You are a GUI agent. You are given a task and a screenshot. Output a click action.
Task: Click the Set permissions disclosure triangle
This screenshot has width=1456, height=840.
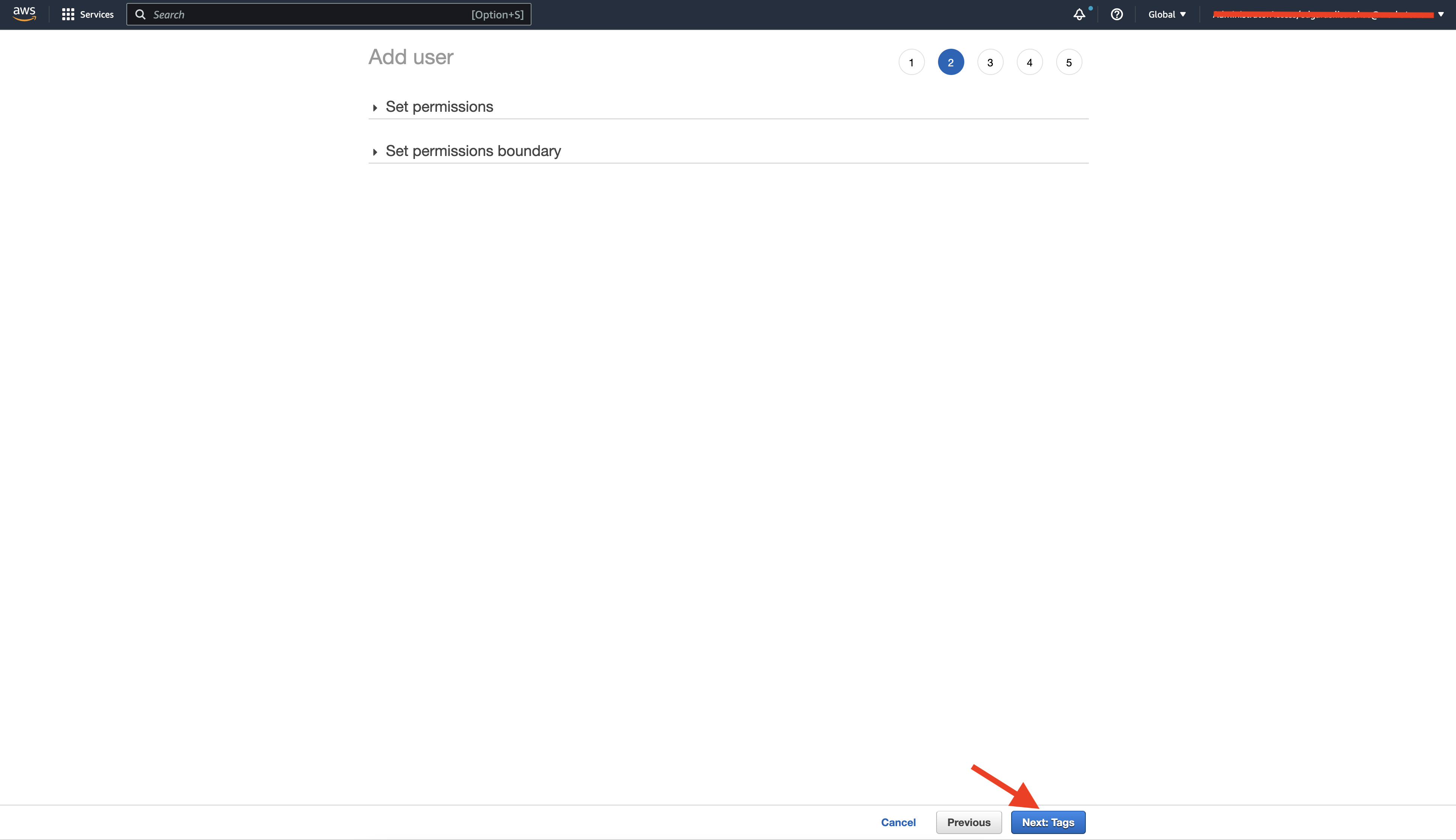(x=375, y=107)
